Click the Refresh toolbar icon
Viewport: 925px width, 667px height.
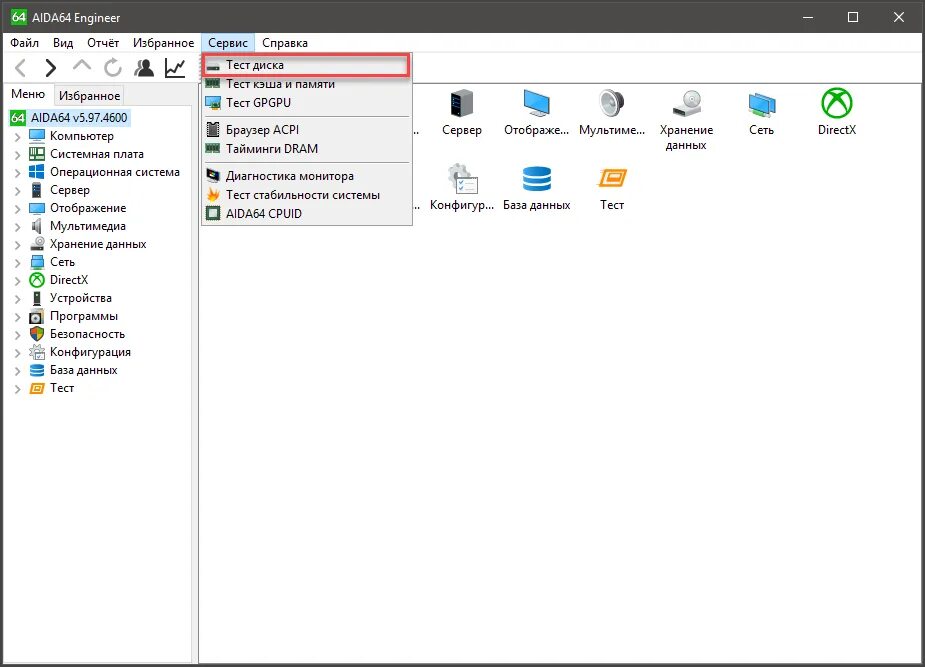(x=113, y=68)
